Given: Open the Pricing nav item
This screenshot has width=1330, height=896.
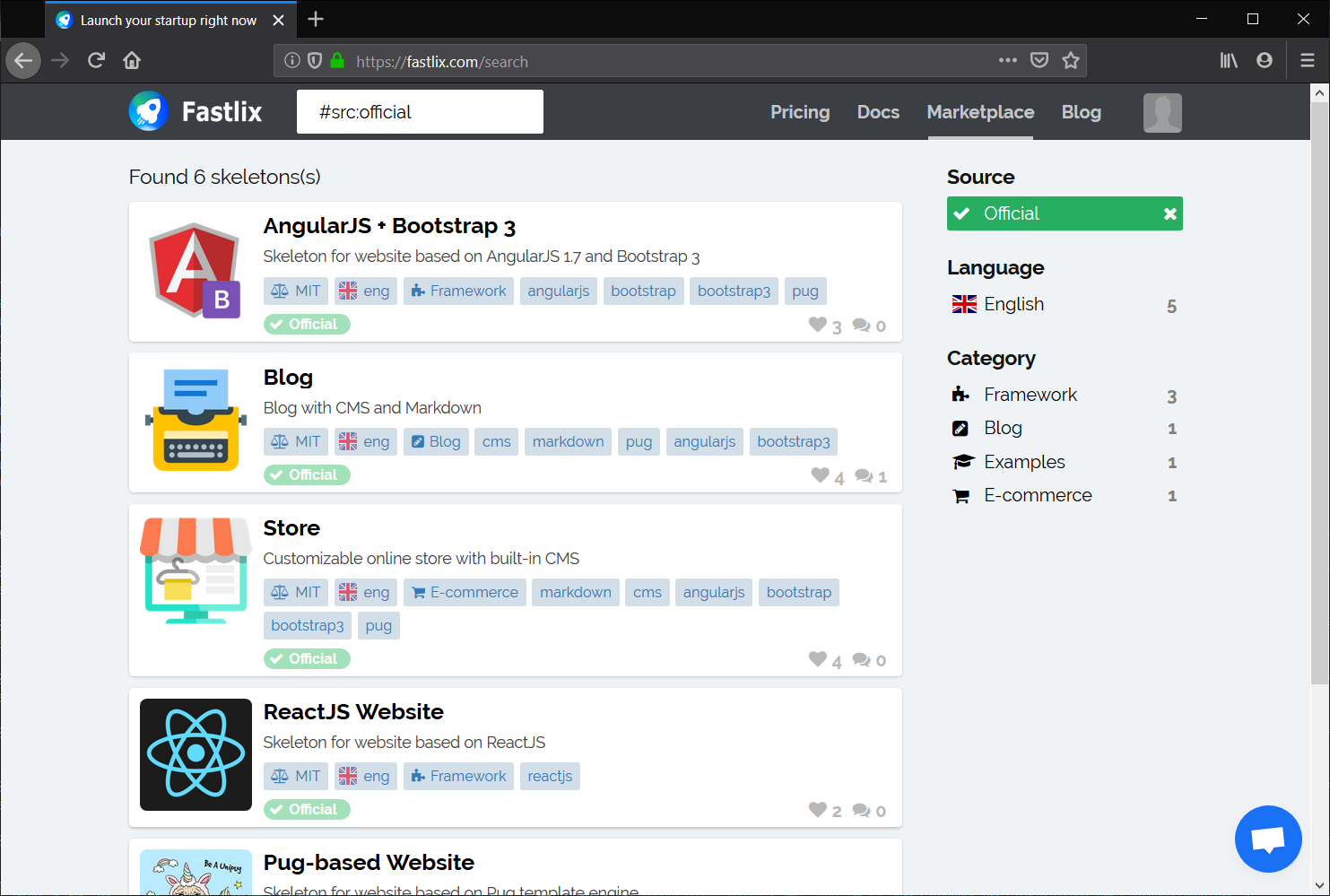Looking at the screenshot, I should [800, 112].
